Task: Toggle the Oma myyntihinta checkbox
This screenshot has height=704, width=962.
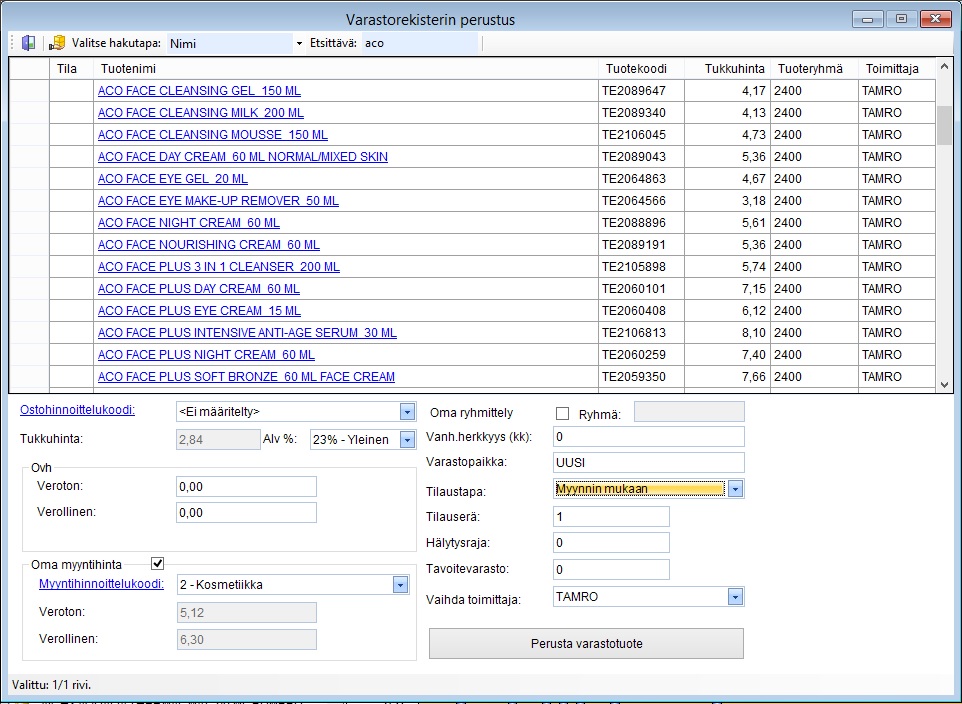Action: coord(158,563)
